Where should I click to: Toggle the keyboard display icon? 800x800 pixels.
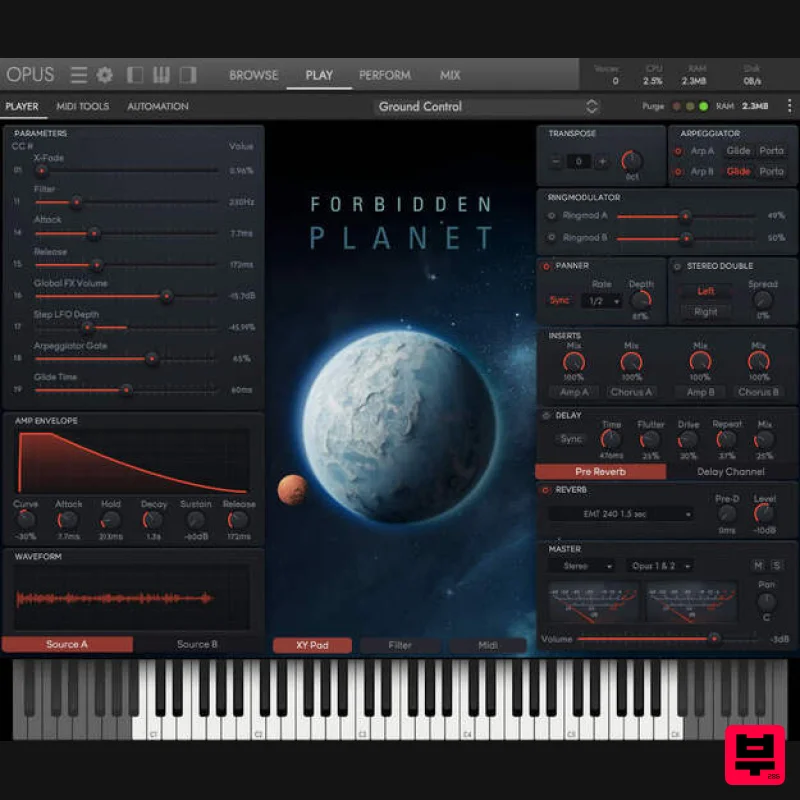click(x=161, y=75)
